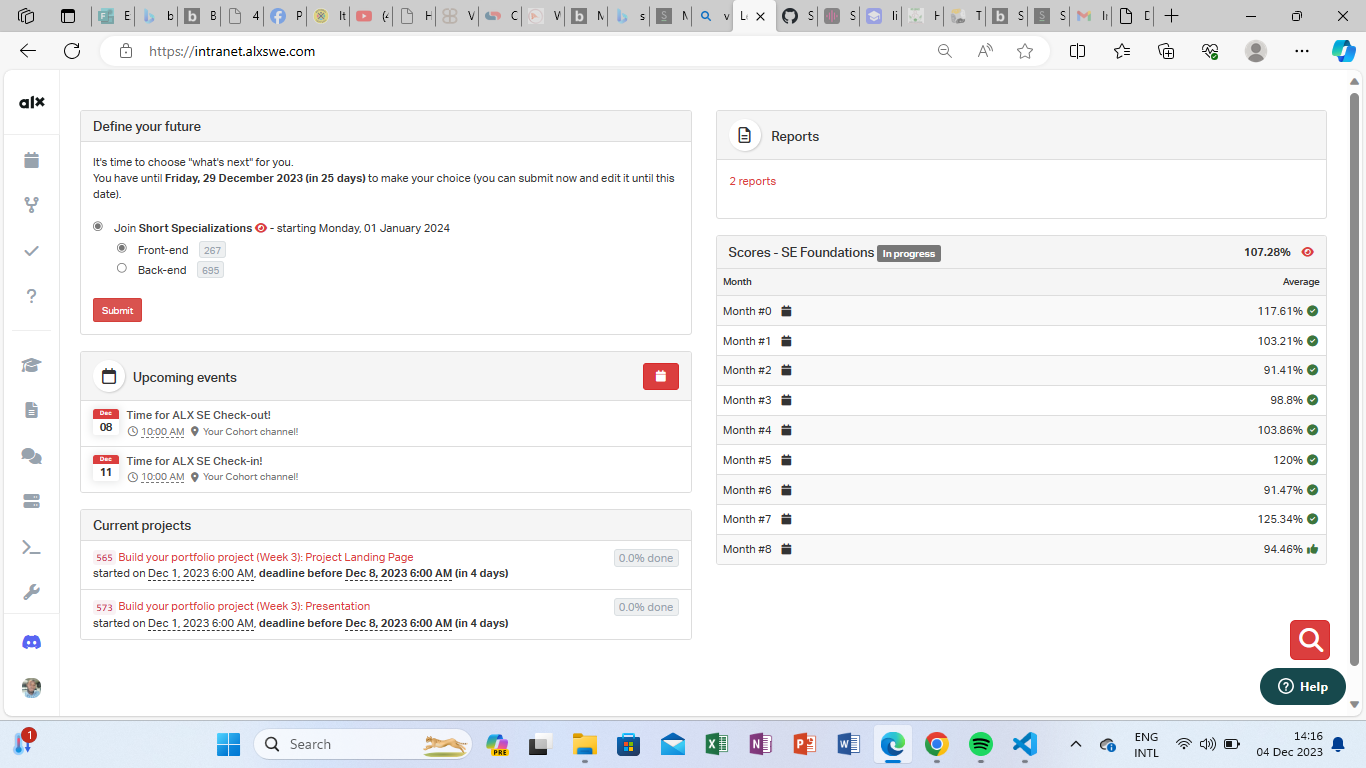This screenshot has width=1366, height=768.
Task: Click the page's vertical scrollbar
Action: pyautogui.click(x=1355, y=380)
